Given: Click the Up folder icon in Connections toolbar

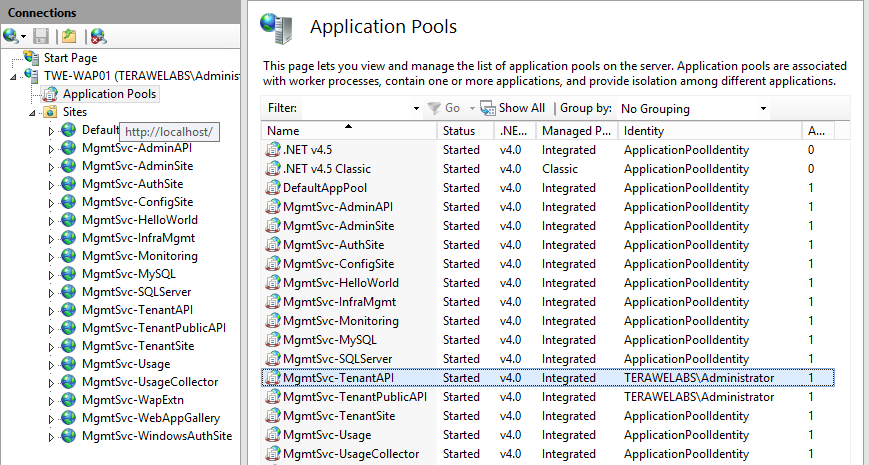Looking at the screenshot, I should (x=69, y=36).
